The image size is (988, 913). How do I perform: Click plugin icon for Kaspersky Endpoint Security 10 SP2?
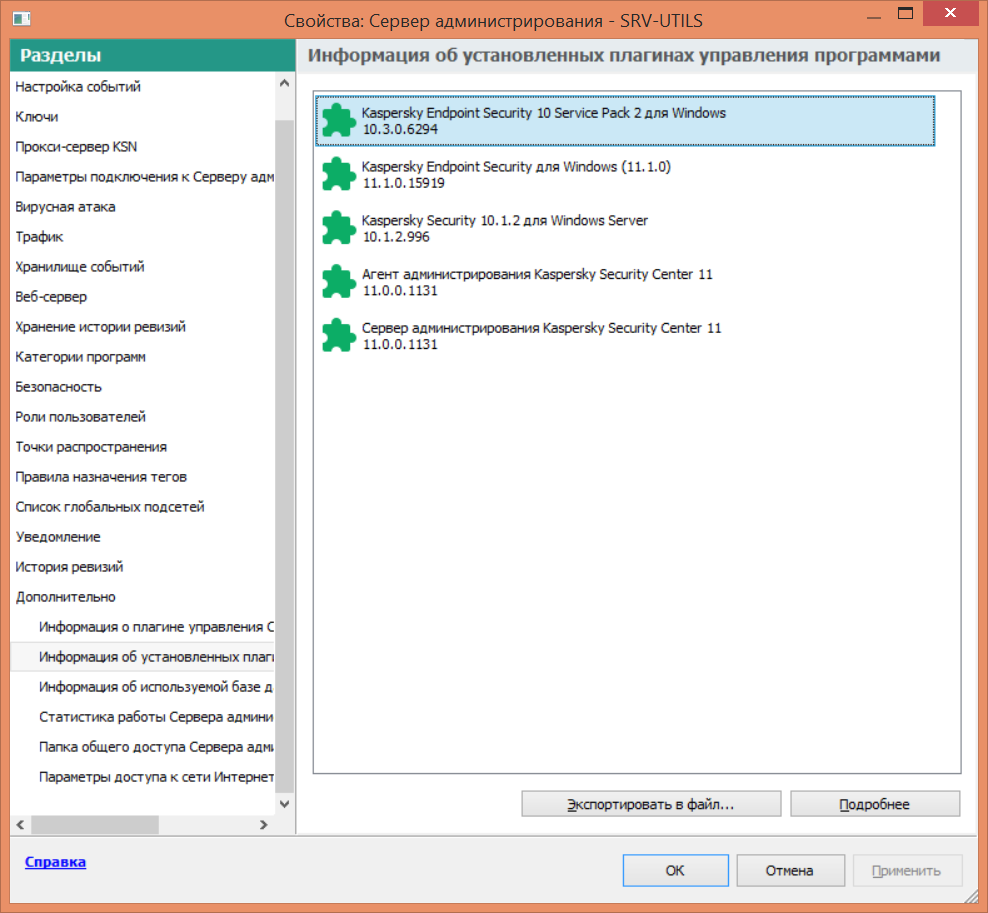pyautogui.click(x=339, y=120)
